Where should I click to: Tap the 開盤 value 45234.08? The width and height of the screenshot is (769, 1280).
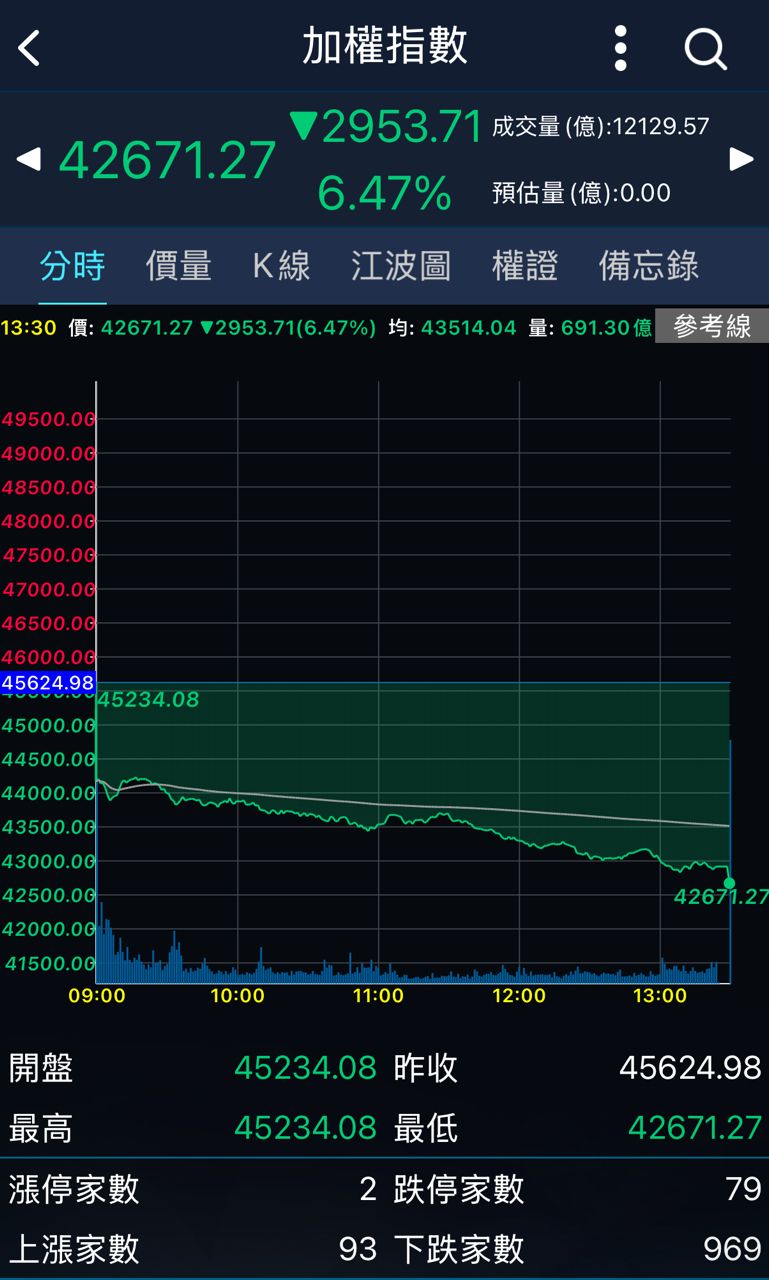[305, 1068]
